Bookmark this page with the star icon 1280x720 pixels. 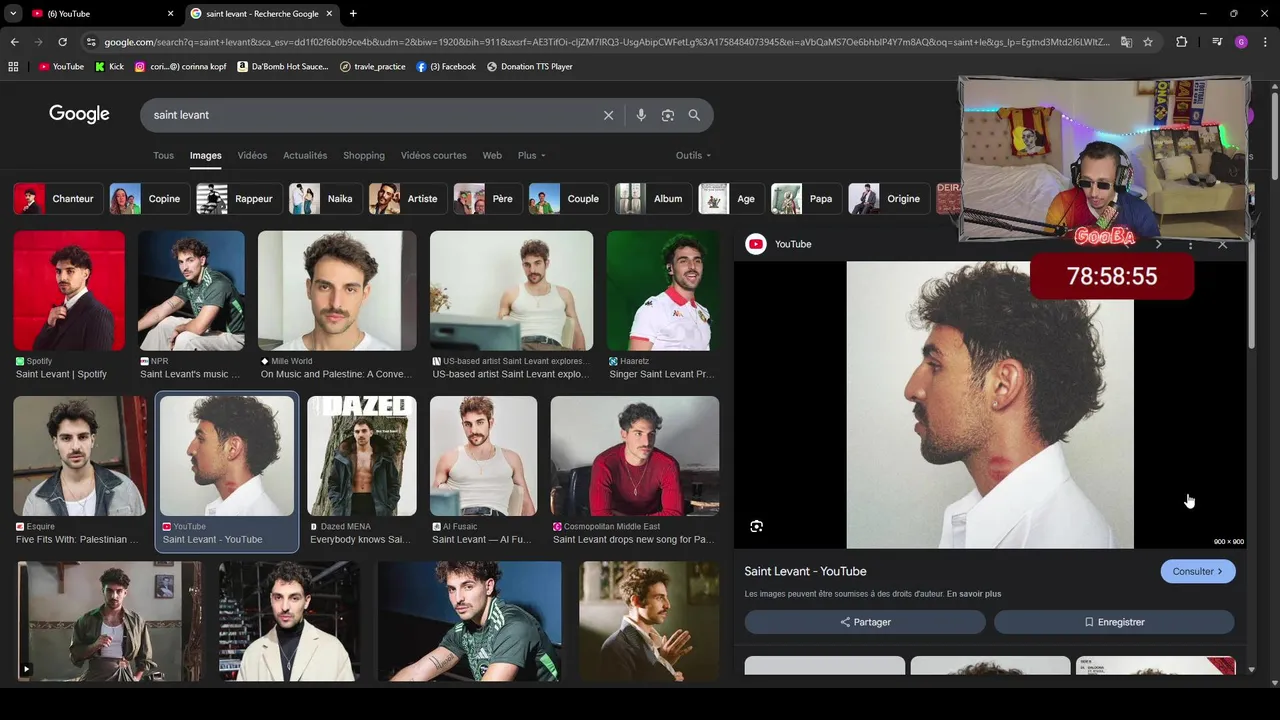coord(1148,42)
